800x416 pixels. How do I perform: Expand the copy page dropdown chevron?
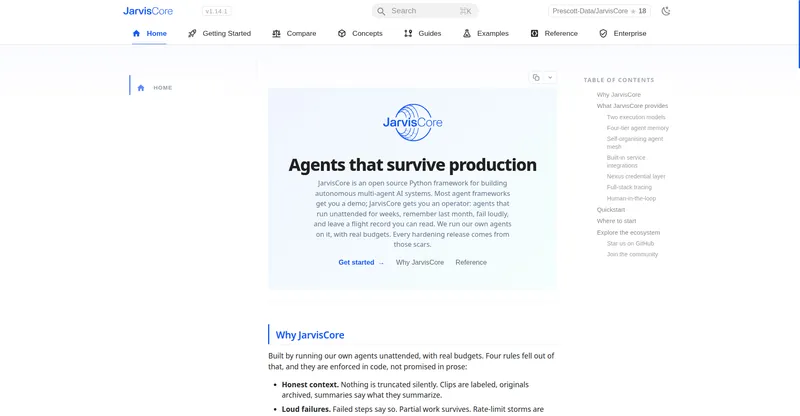pos(550,78)
